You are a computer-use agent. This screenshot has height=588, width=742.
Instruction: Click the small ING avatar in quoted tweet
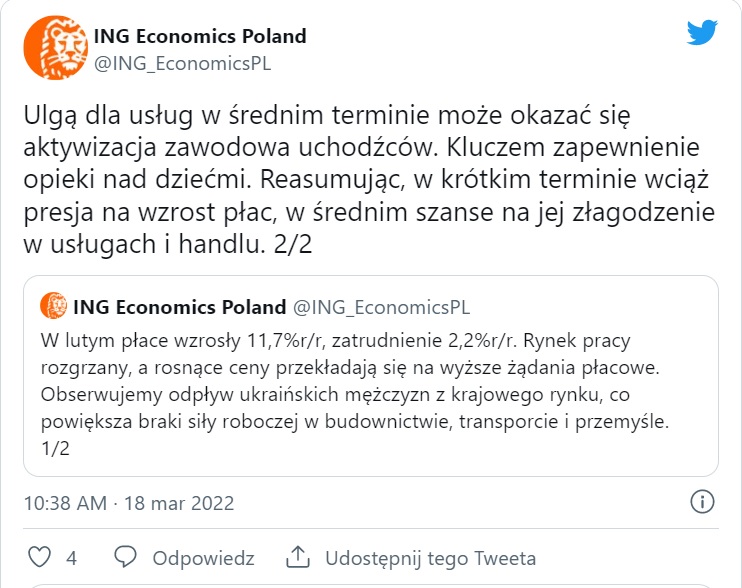pos(53,306)
